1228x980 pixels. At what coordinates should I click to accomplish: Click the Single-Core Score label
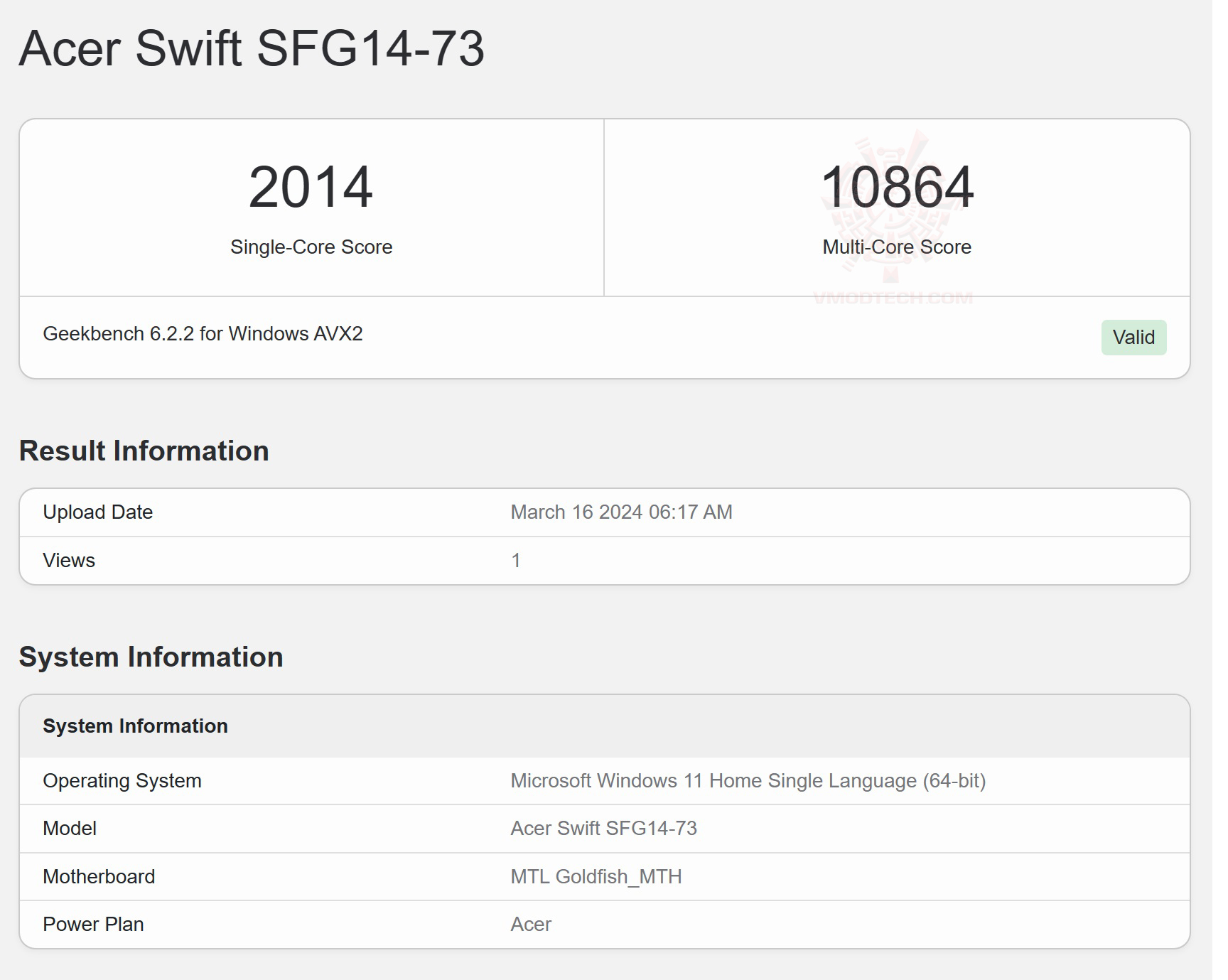tap(311, 247)
